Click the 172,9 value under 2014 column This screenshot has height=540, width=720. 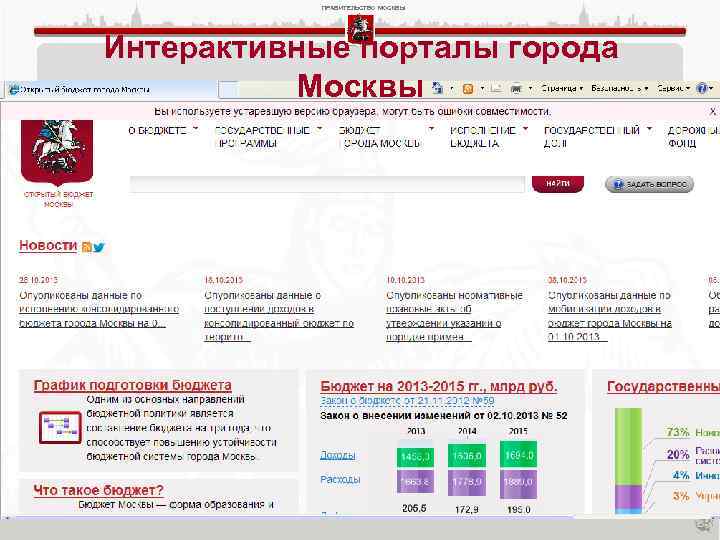click(x=467, y=509)
